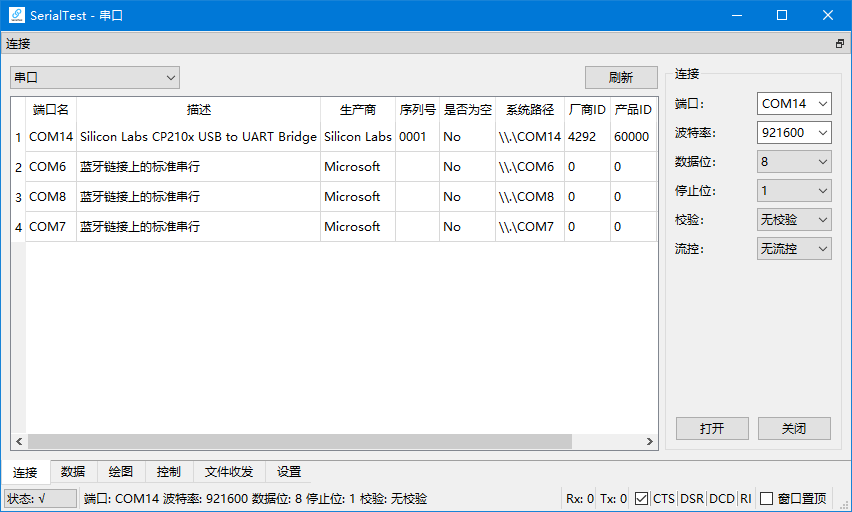Click the left arrow of horizontal scrollbar
Viewport: 852px width, 512px height.
(19, 441)
